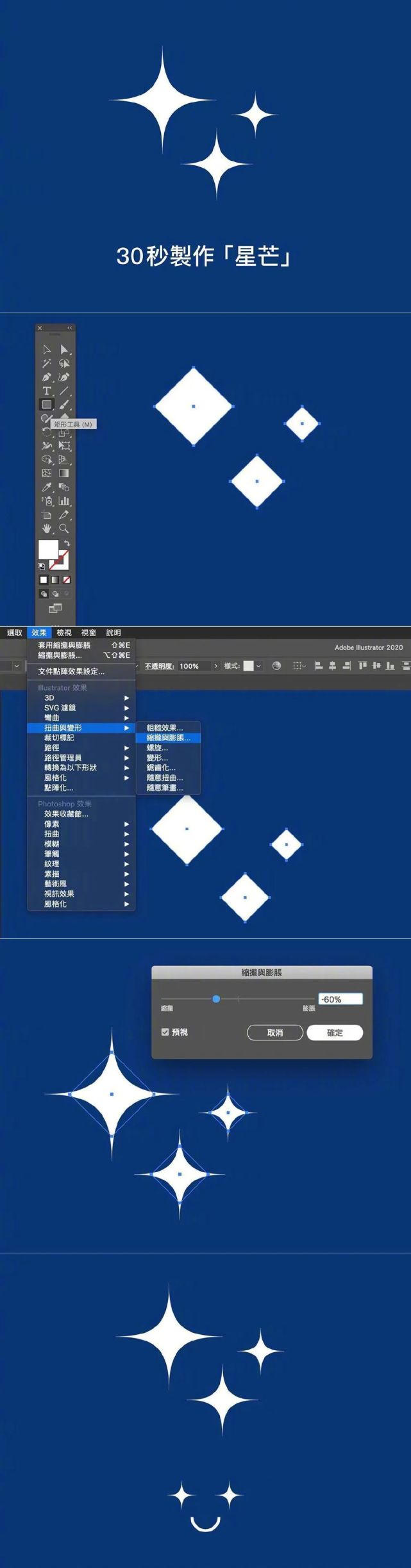Select the Eyedropper tool

(x=47, y=487)
